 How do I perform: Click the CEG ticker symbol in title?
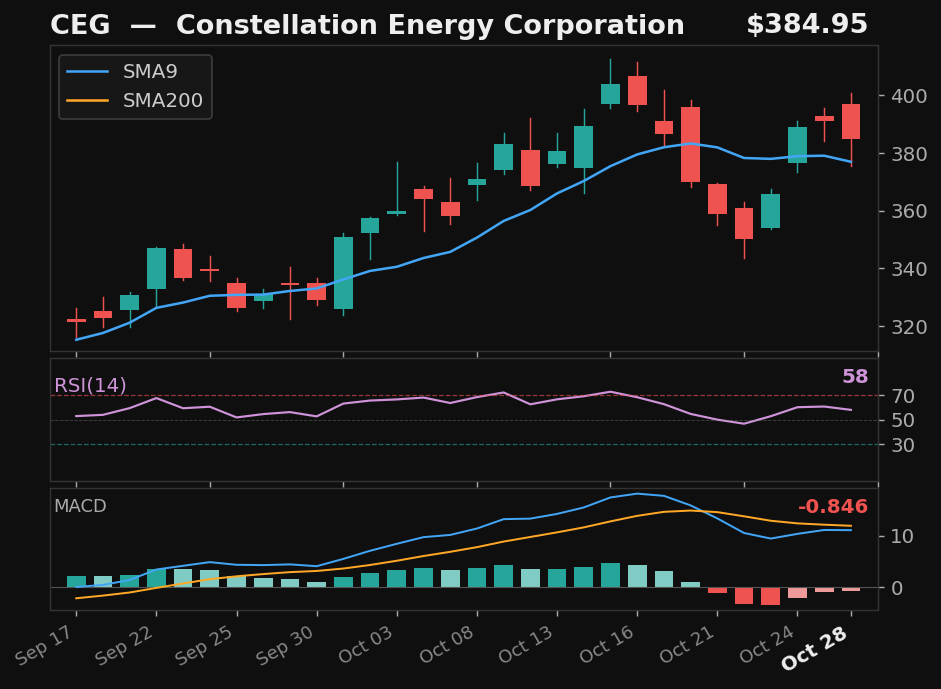[80, 25]
